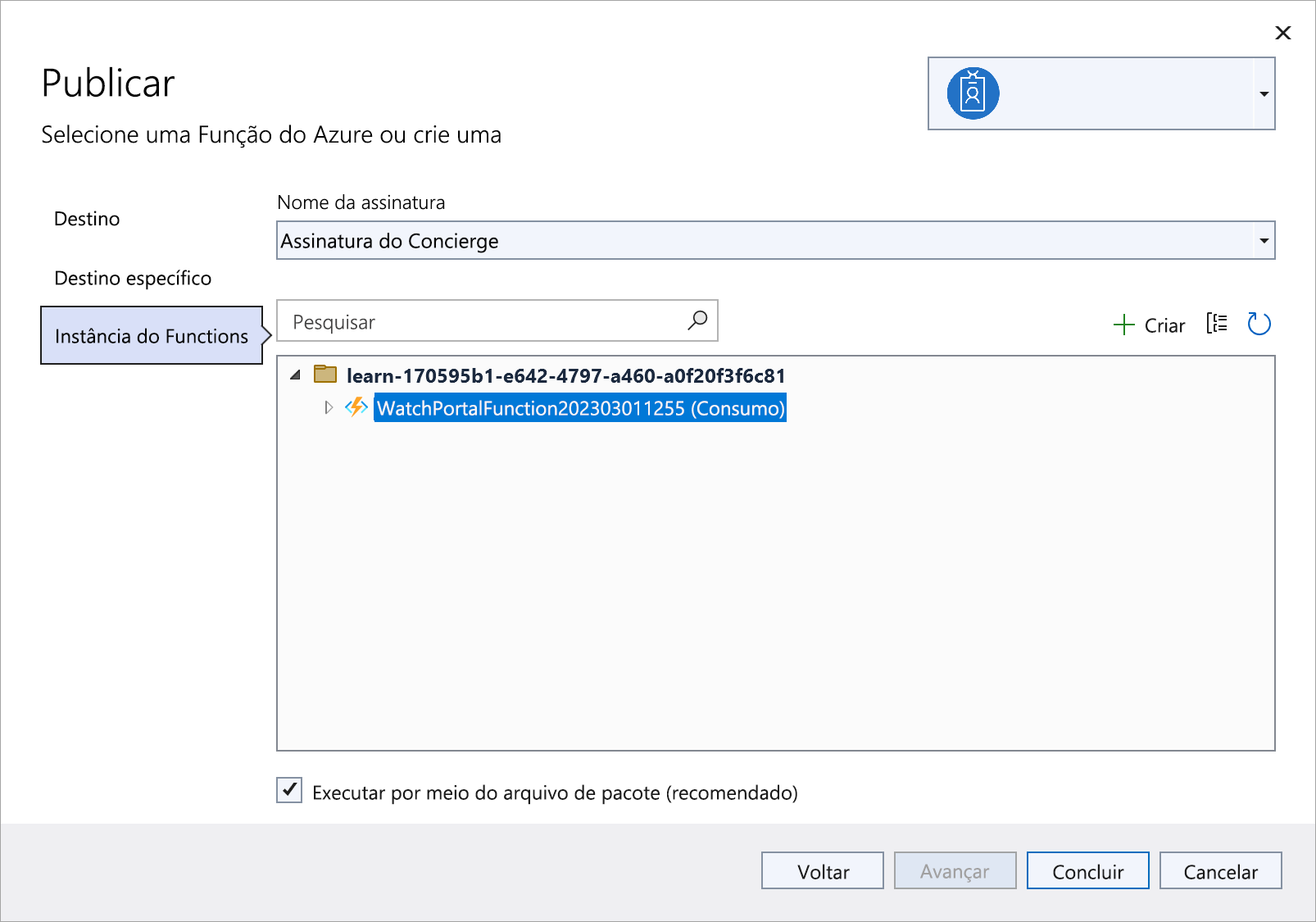Refresh the function list

point(1259,324)
